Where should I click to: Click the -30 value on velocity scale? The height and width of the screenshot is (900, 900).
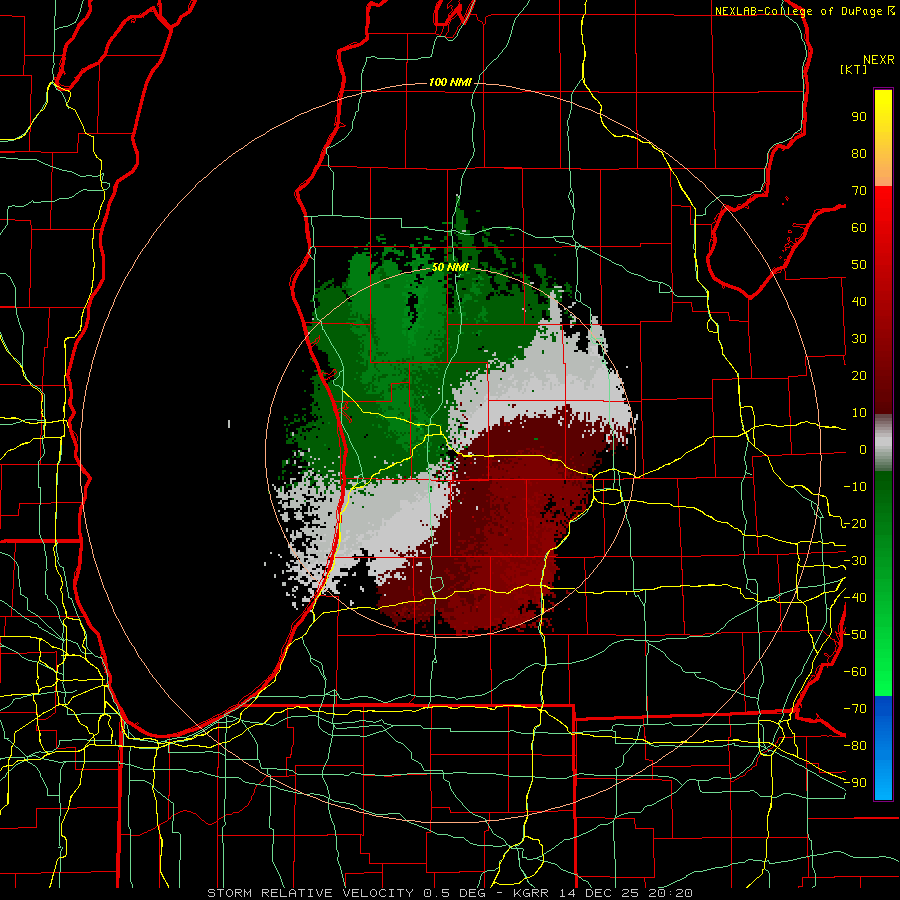855,561
